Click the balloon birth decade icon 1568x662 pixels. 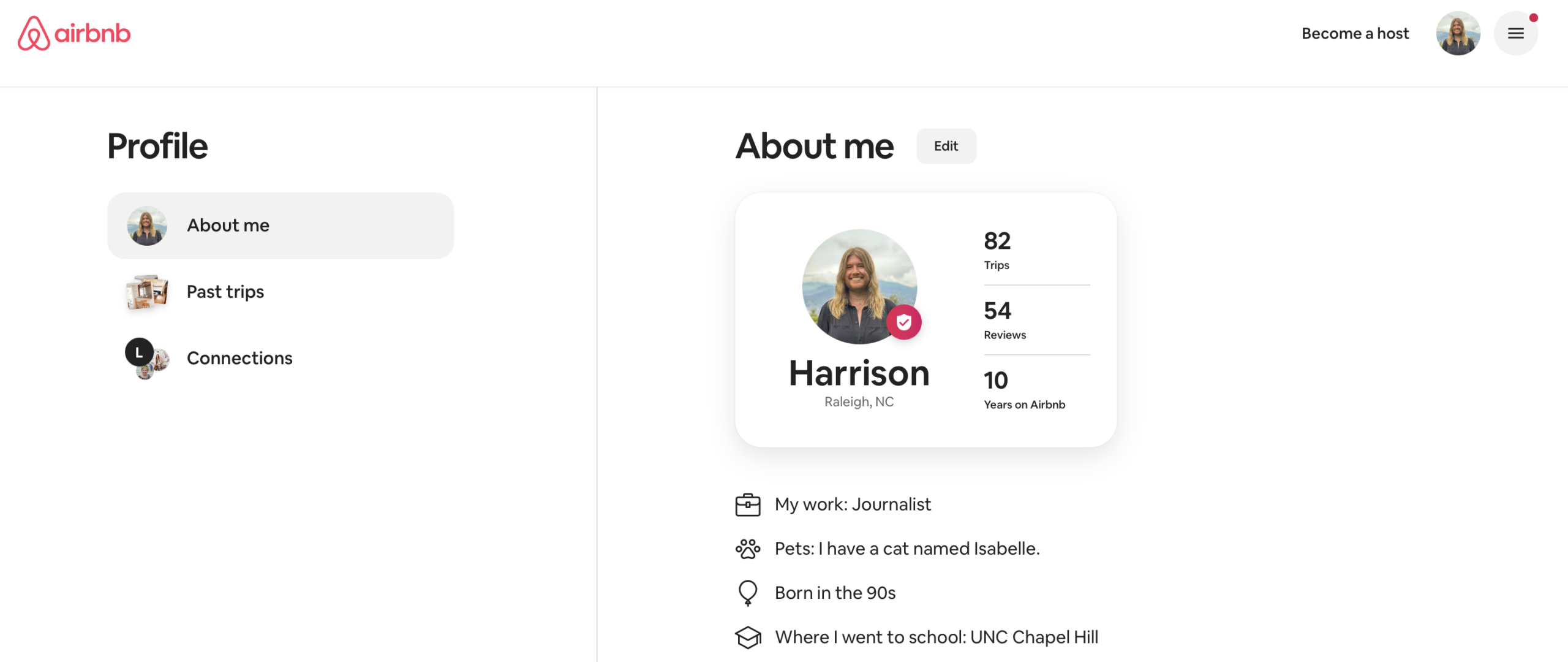[x=748, y=593]
